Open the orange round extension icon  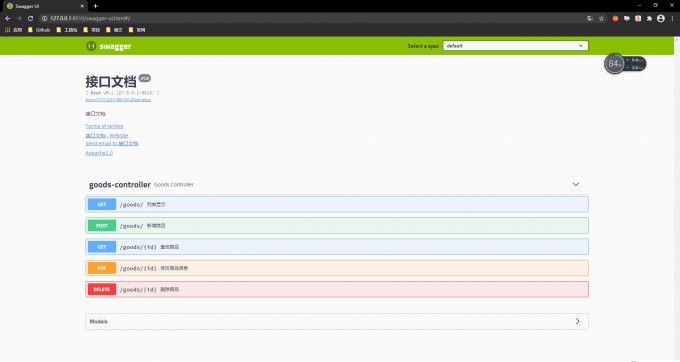tap(615, 19)
